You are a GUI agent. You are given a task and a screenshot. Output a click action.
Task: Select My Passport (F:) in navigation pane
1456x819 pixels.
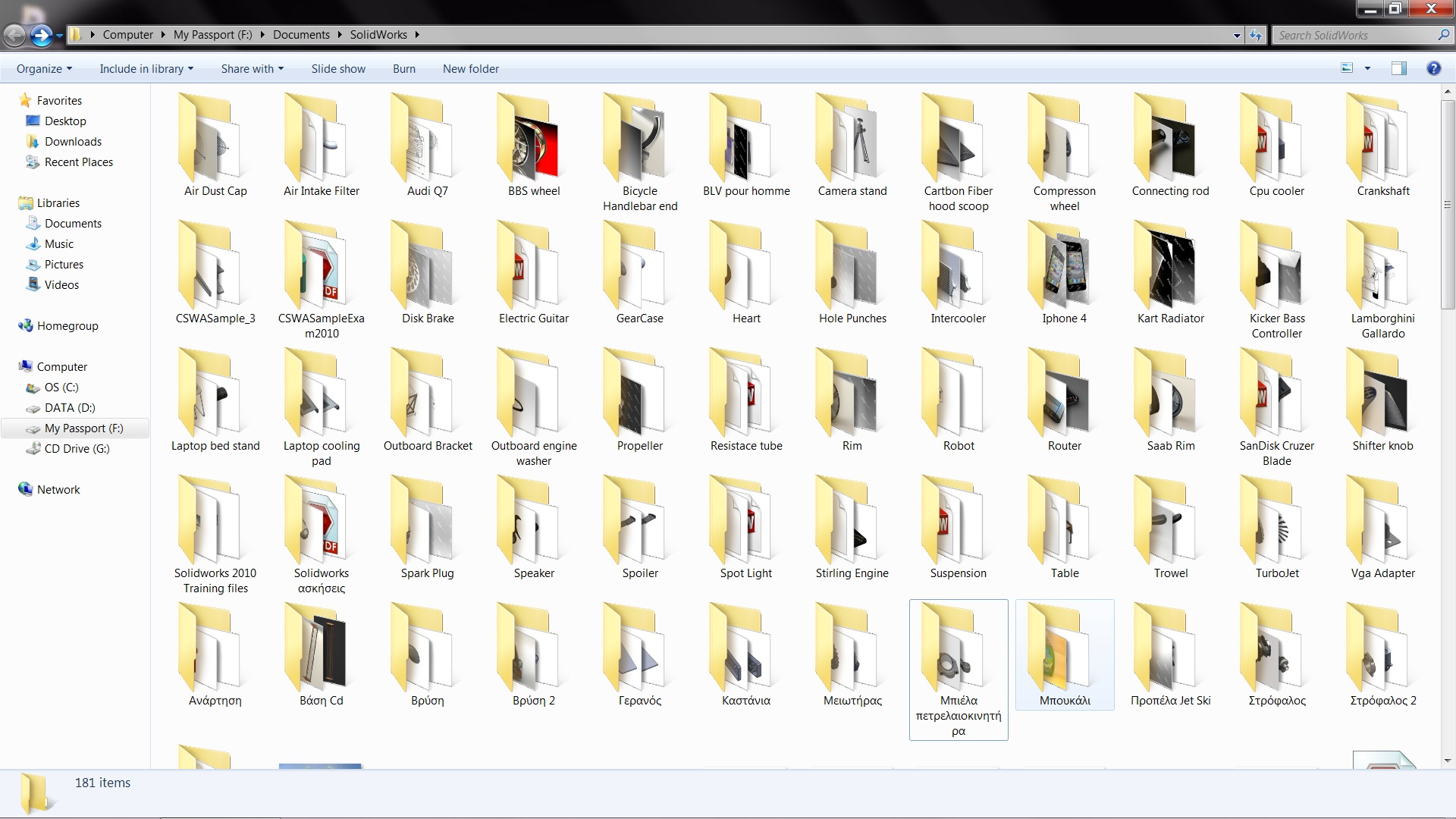(x=83, y=428)
